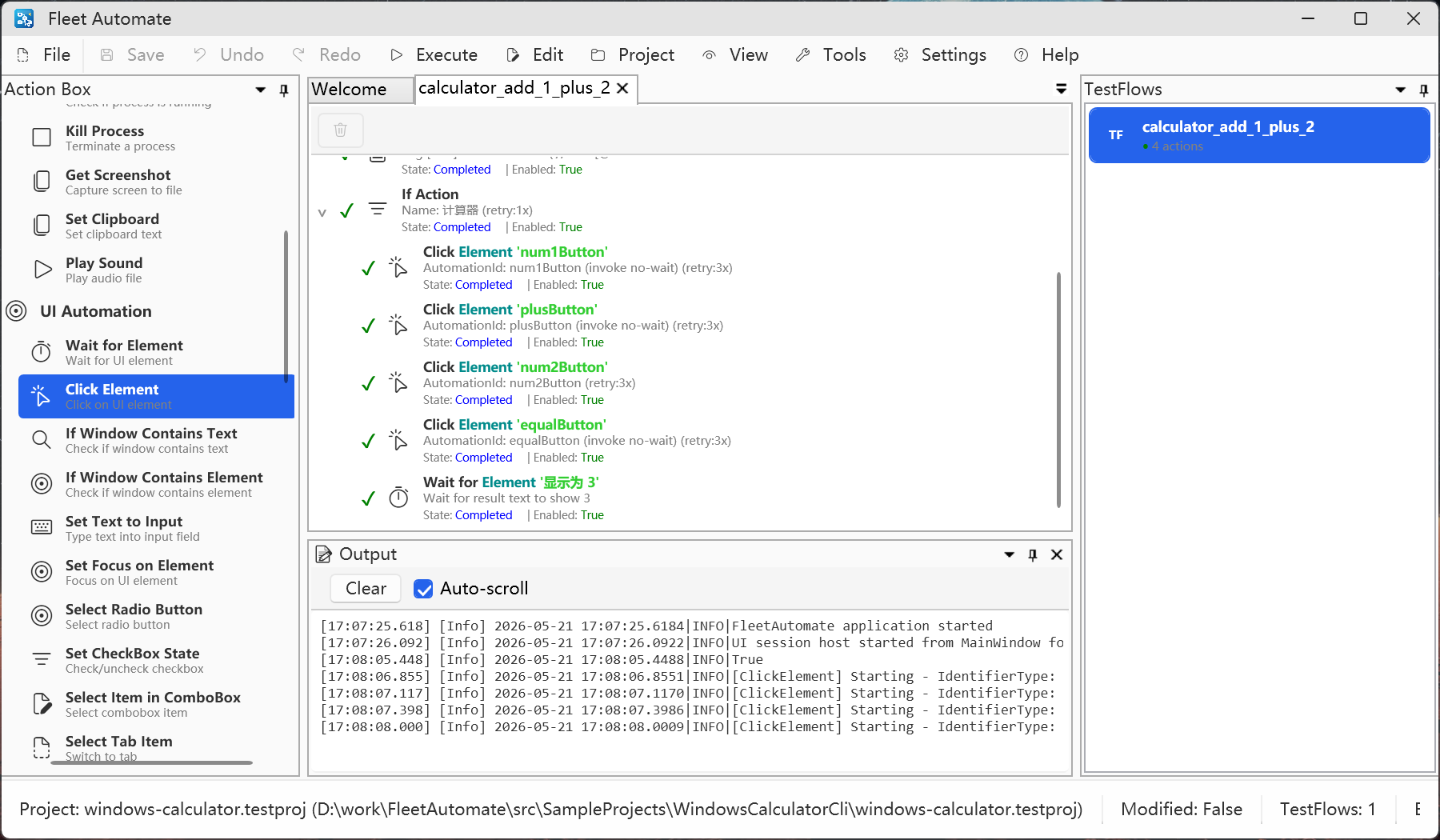The height and width of the screenshot is (840, 1440).
Task: Open the File menu
Action: (x=44, y=54)
